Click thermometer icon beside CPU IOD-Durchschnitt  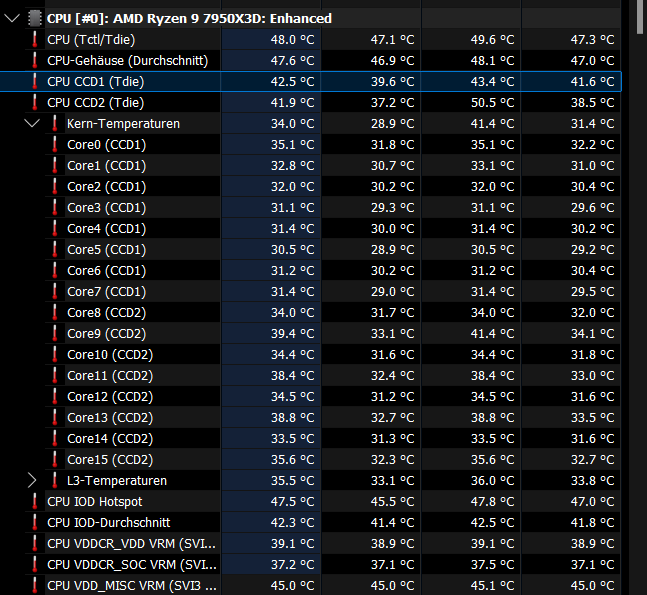(35, 522)
